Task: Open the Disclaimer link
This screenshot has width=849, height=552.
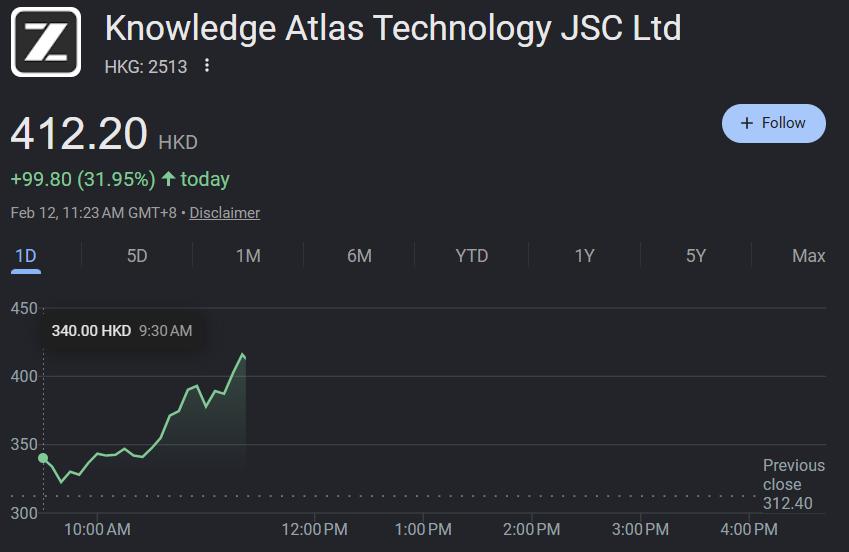Action: (225, 213)
